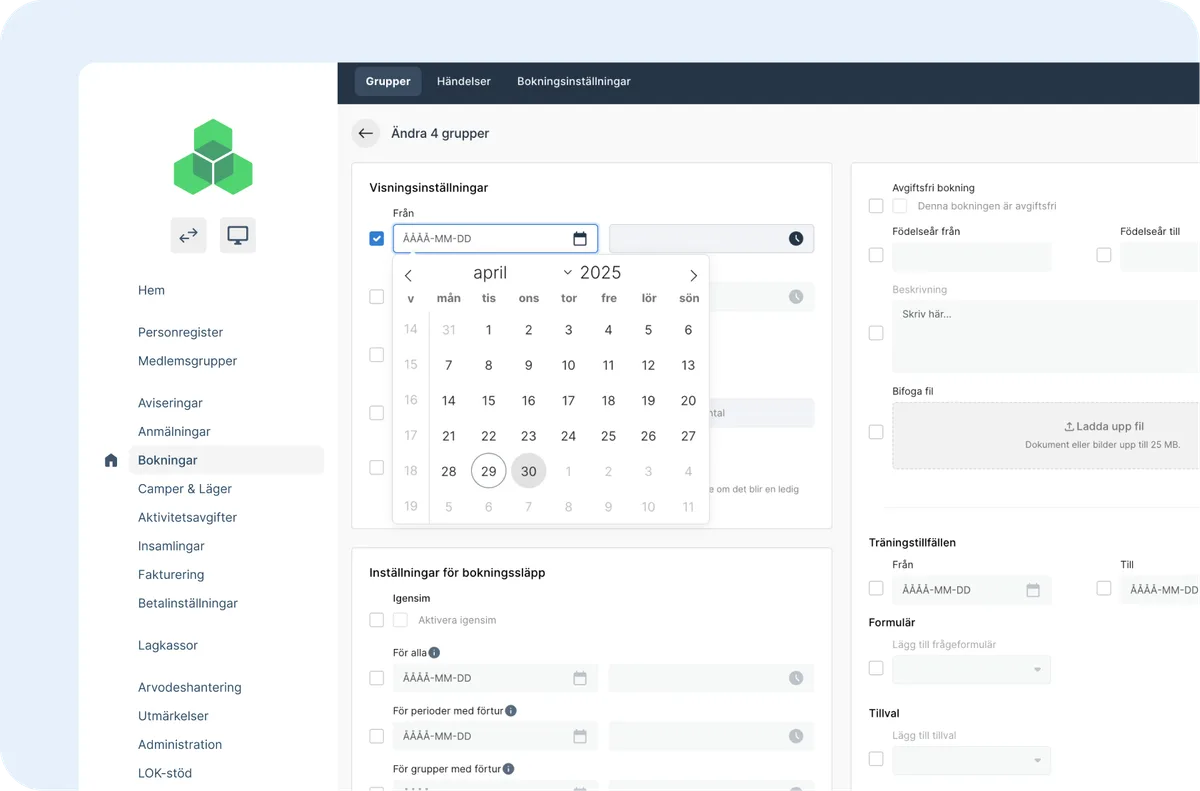1200x791 pixels.
Task: Switch to the Händelser tab
Action: (x=464, y=81)
